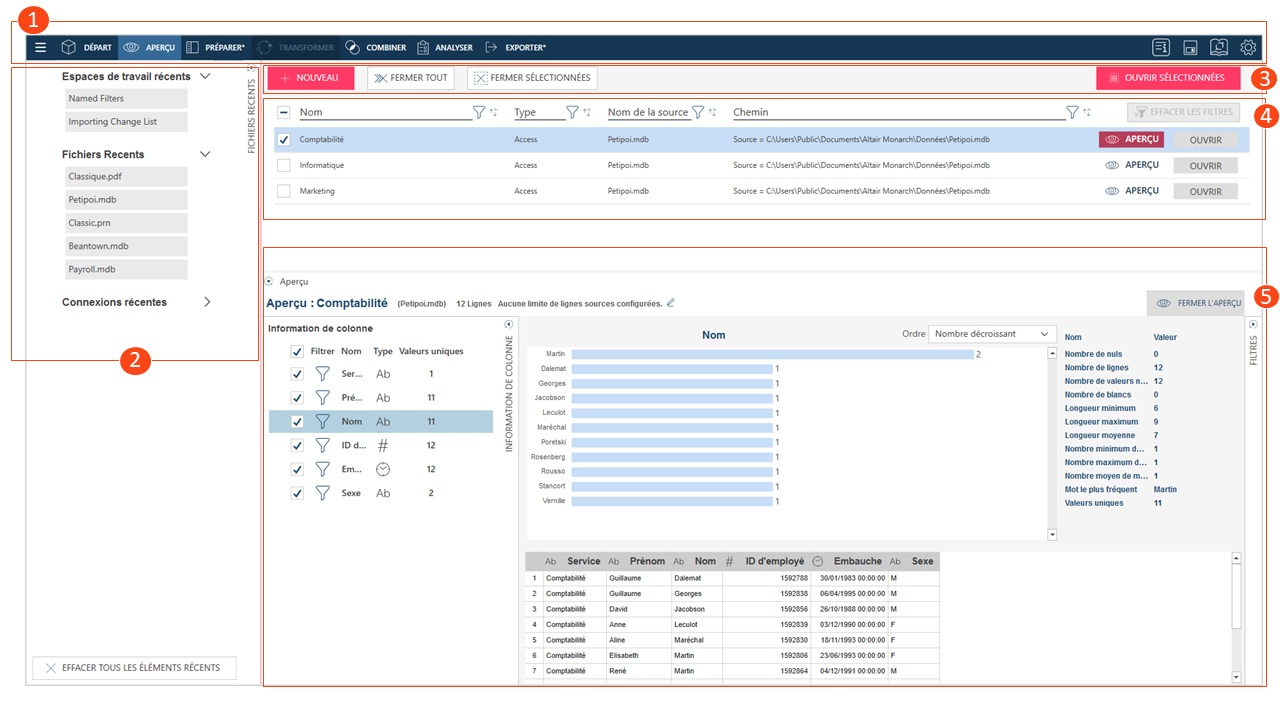Switch to the Combiner tab
This screenshot has height=720, width=1280.
click(x=376, y=47)
